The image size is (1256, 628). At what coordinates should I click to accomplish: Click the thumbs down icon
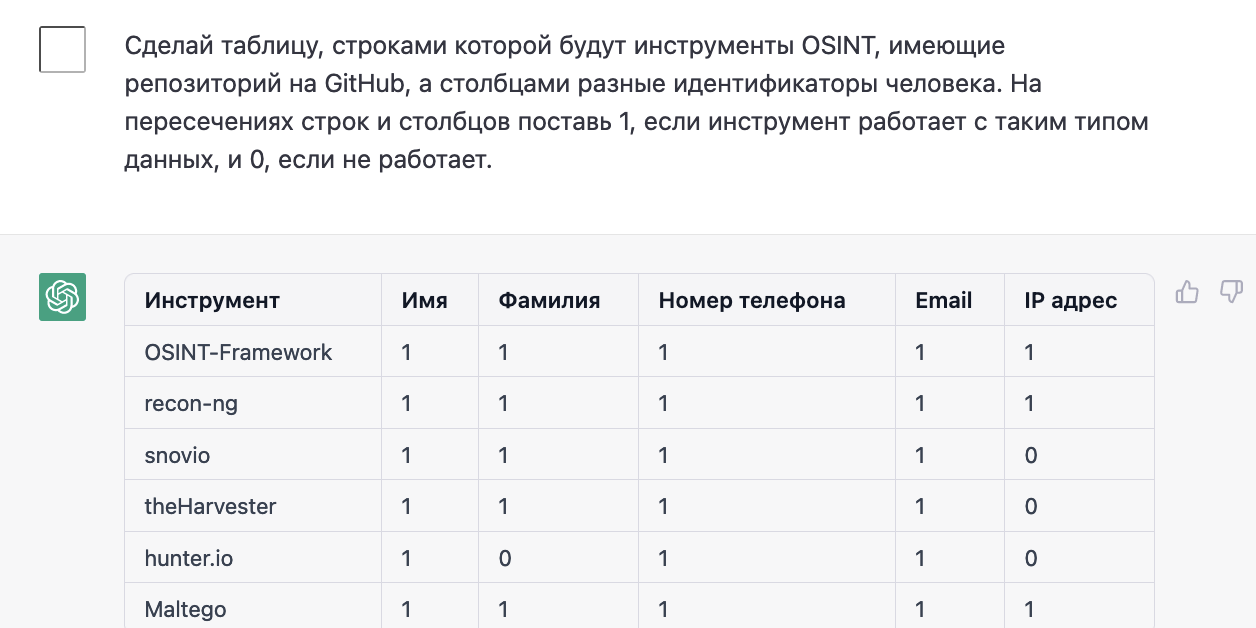[x=1230, y=292]
